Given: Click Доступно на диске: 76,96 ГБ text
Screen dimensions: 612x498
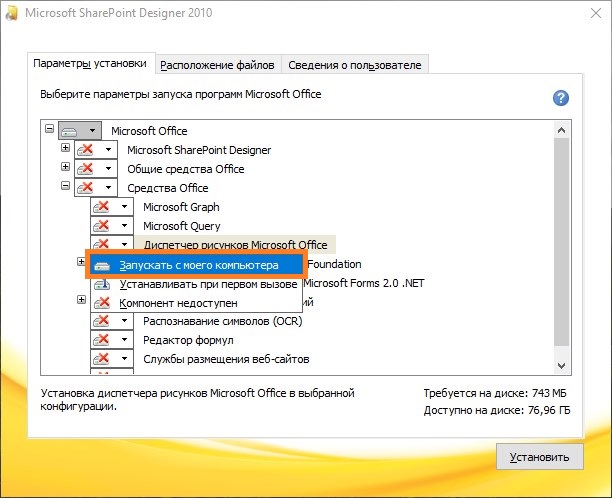Looking at the screenshot, I should click(x=497, y=410).
